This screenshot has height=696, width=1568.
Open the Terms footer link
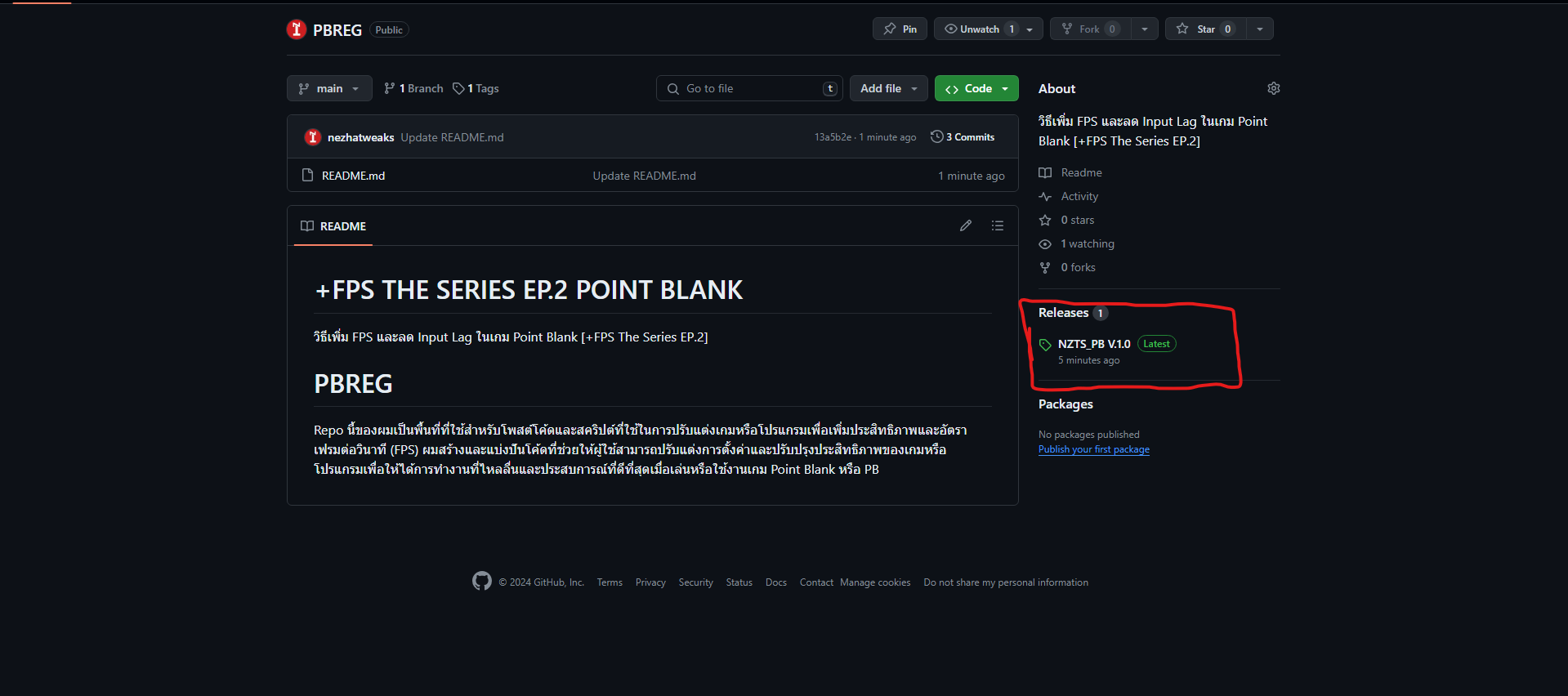point(610,582)
